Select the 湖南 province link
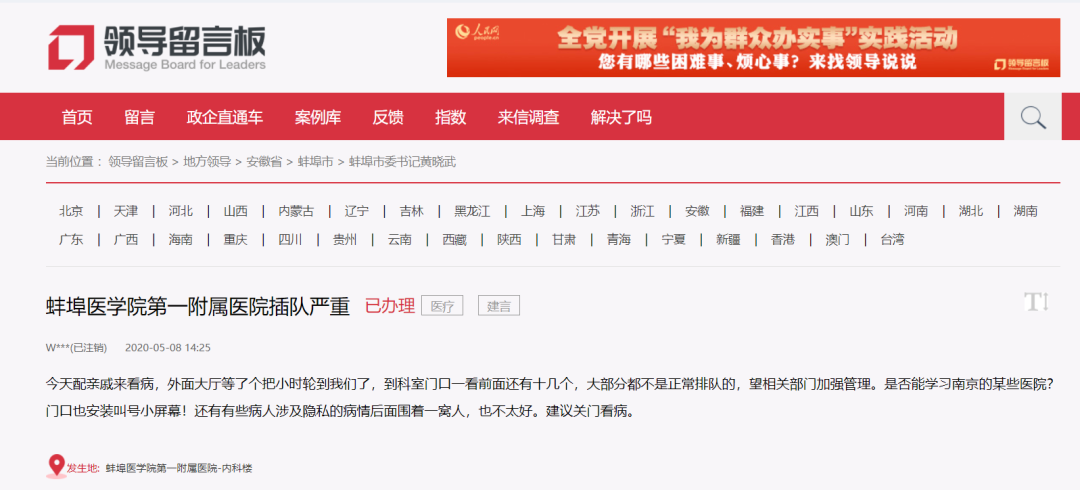Image resolution: width=1080 pixels, height=490 pixels. pos(1026,211)
